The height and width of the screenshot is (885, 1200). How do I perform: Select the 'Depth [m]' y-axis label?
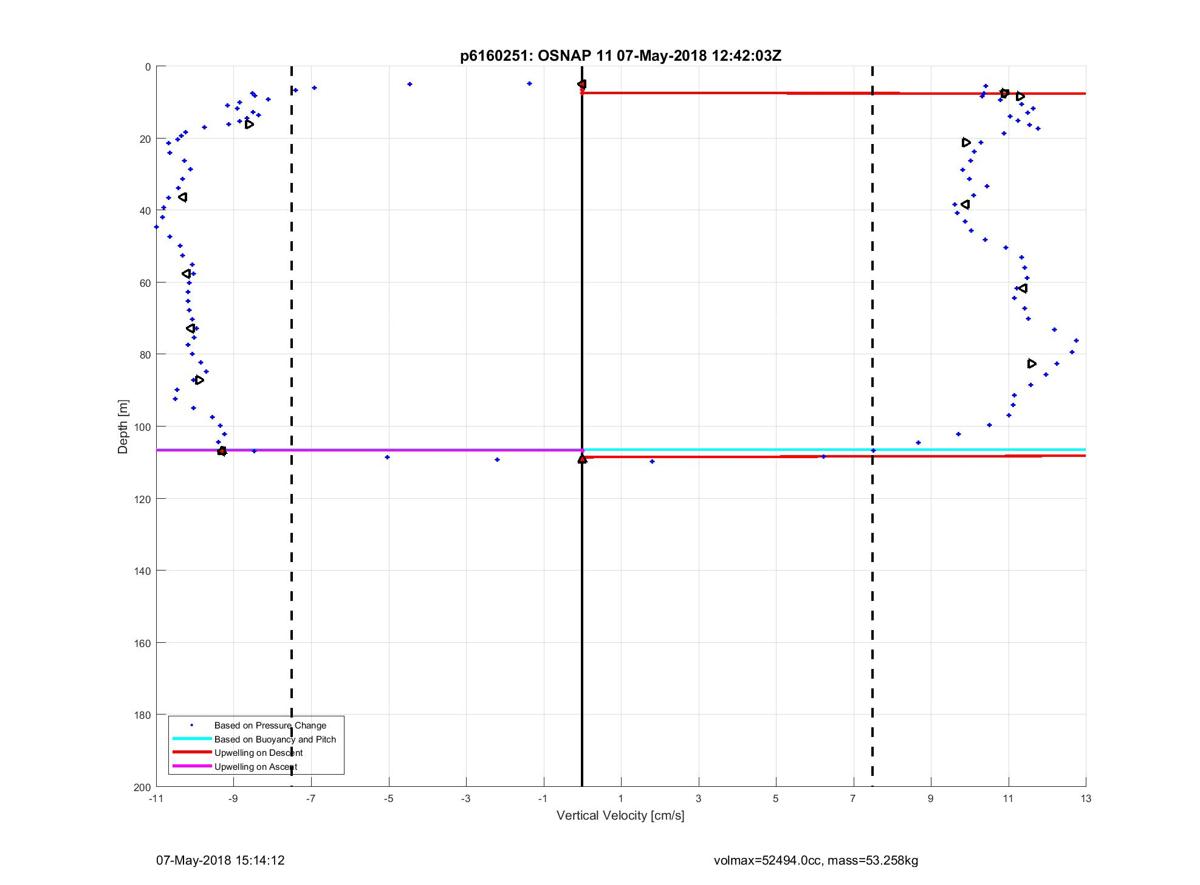(124, 427)
